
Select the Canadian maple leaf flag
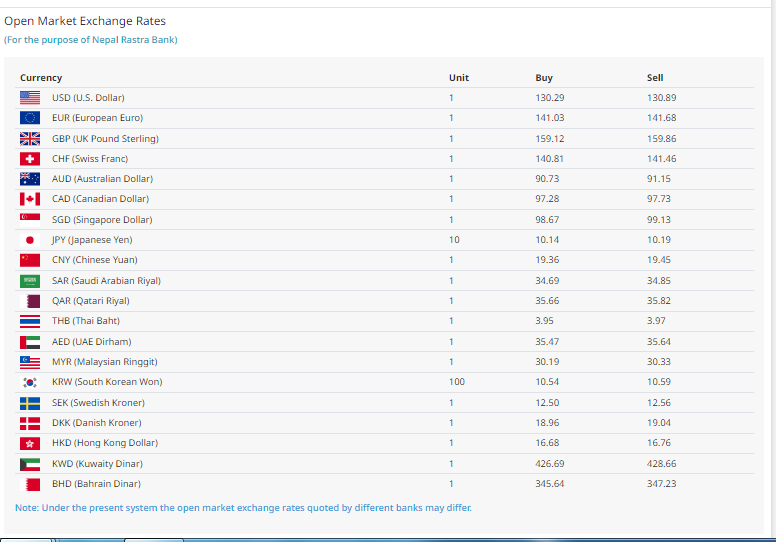30,199
